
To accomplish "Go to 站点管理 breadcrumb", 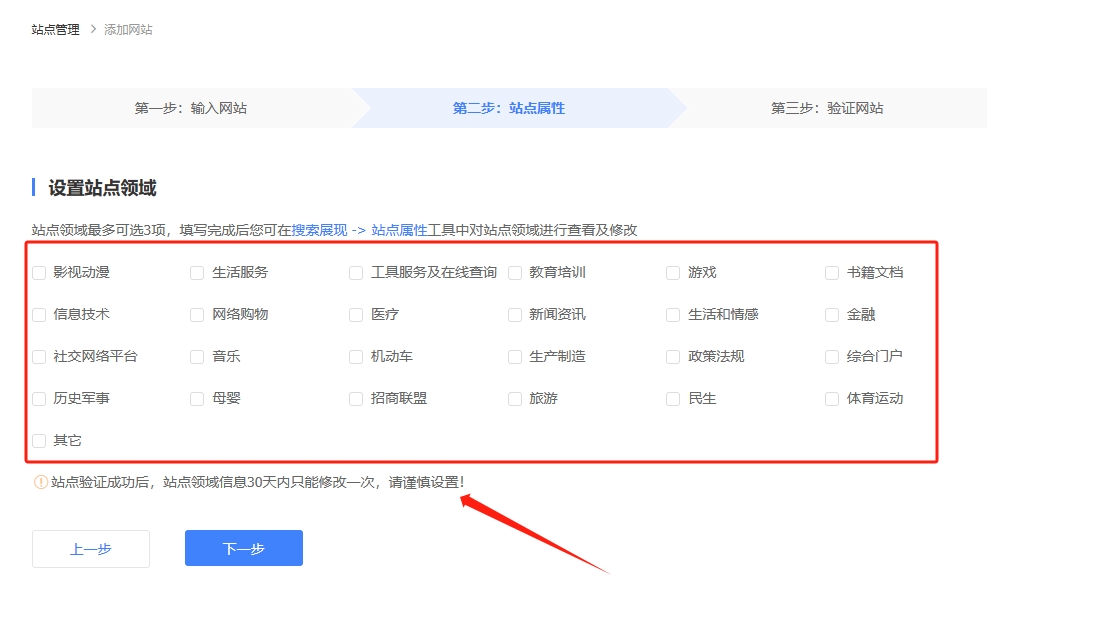I will point(56,30).
